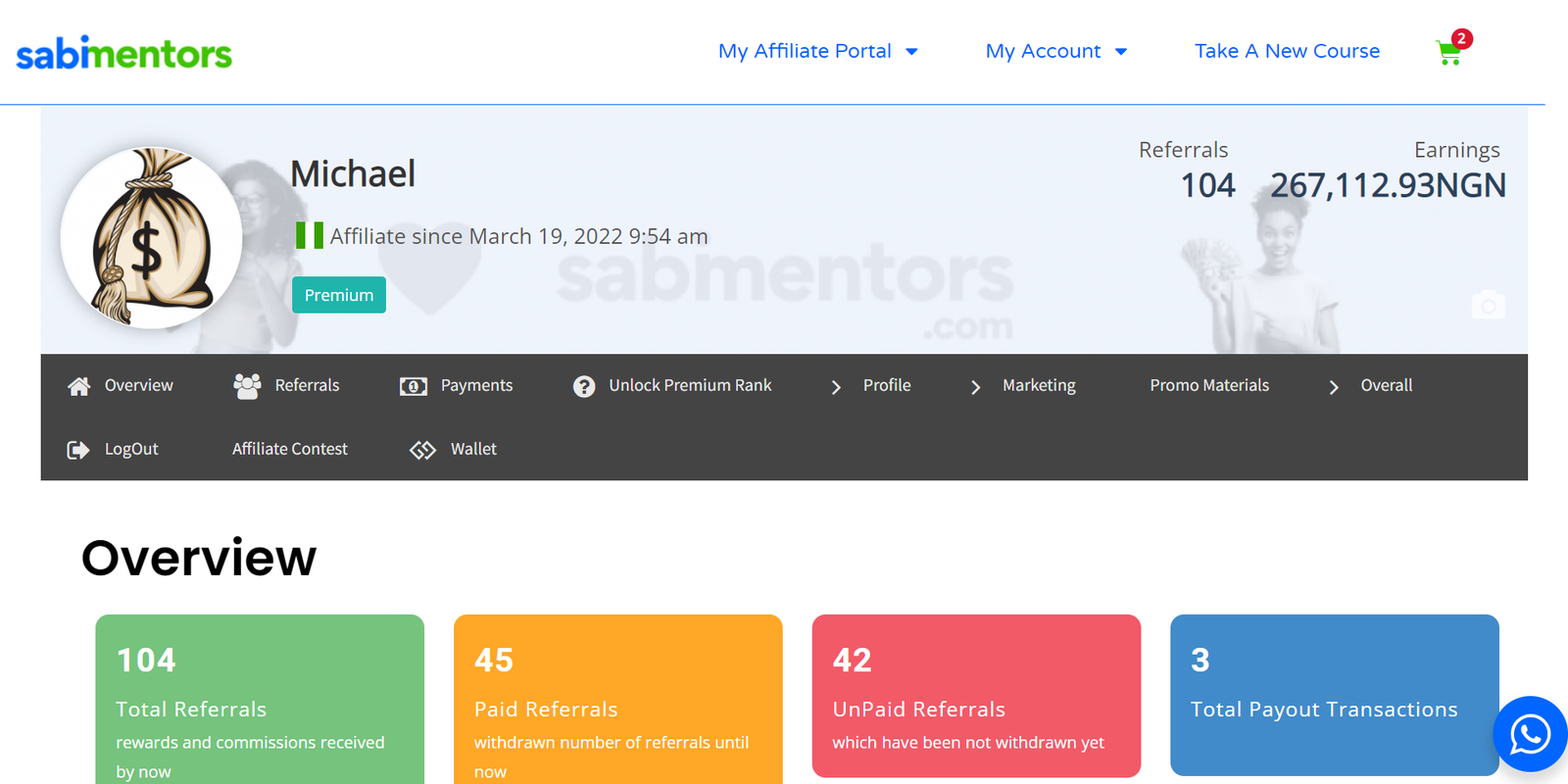Click the money bag profile avatar
The image size is (1568, 784).
click(x=151, y=238)
